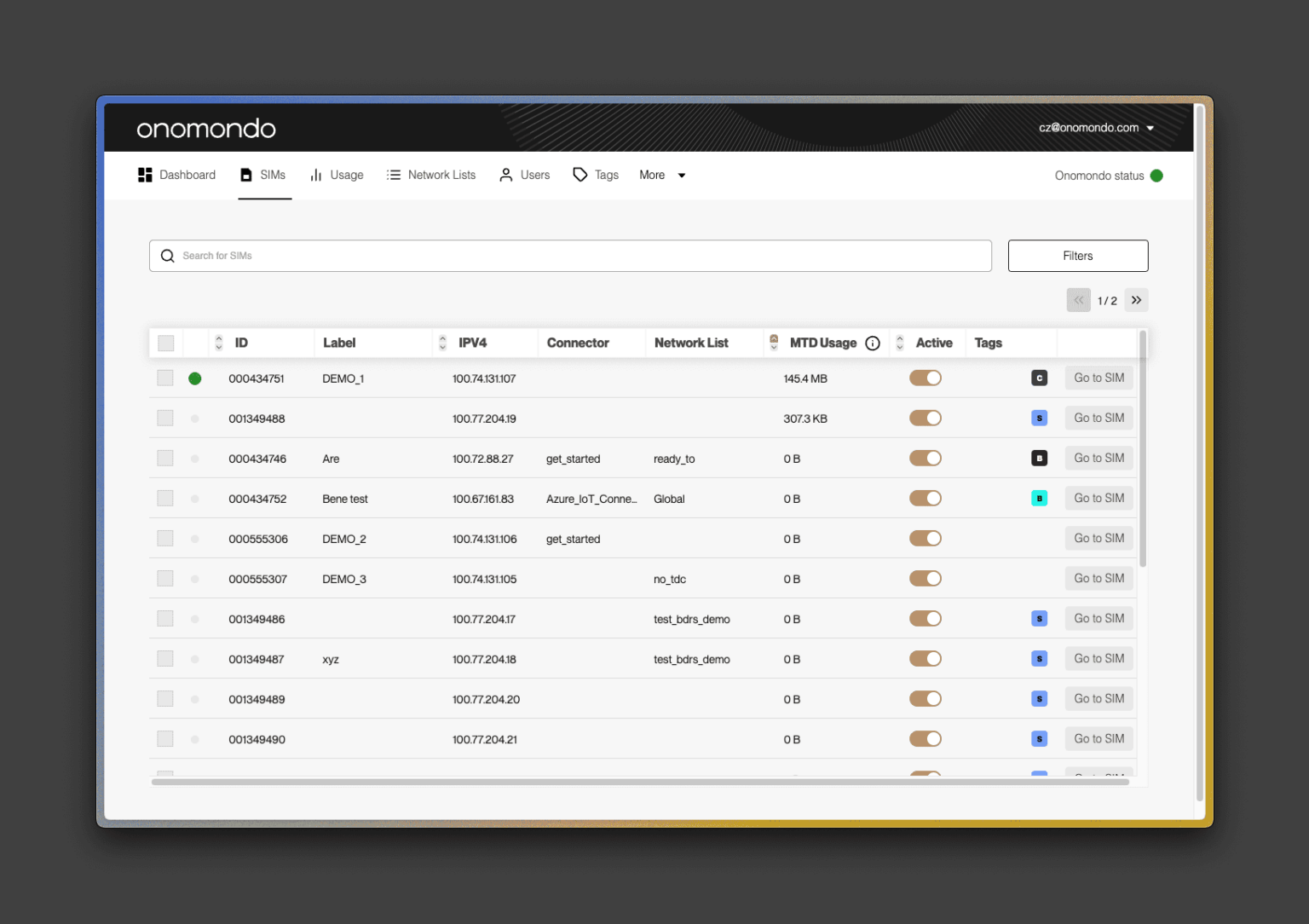This screenshot has width=1309, height=924.
Task: Expand the More navigation dropdown
Action: pyautogui.click(x=661, y=175)
